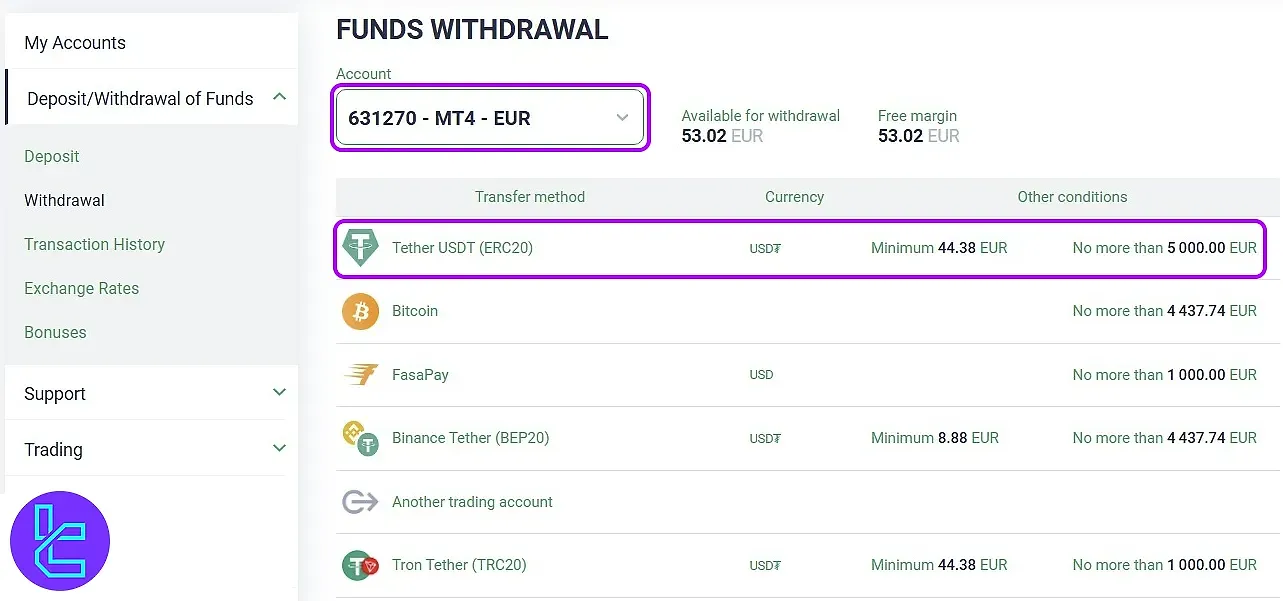Click the Another trading account arrow icon

coord(360,502)
